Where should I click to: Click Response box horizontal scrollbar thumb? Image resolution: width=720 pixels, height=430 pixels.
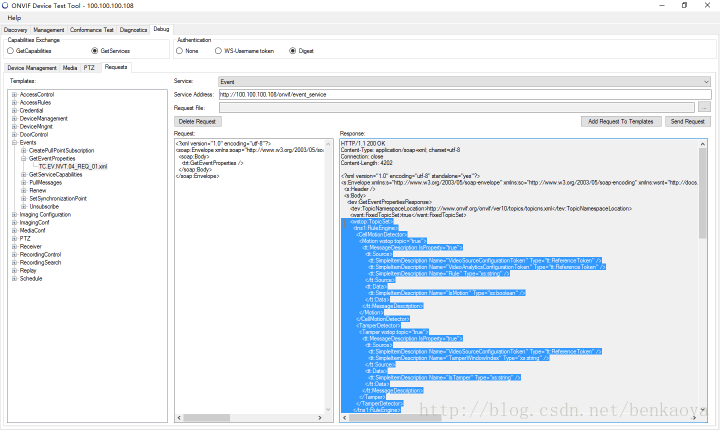pos(395,418)
